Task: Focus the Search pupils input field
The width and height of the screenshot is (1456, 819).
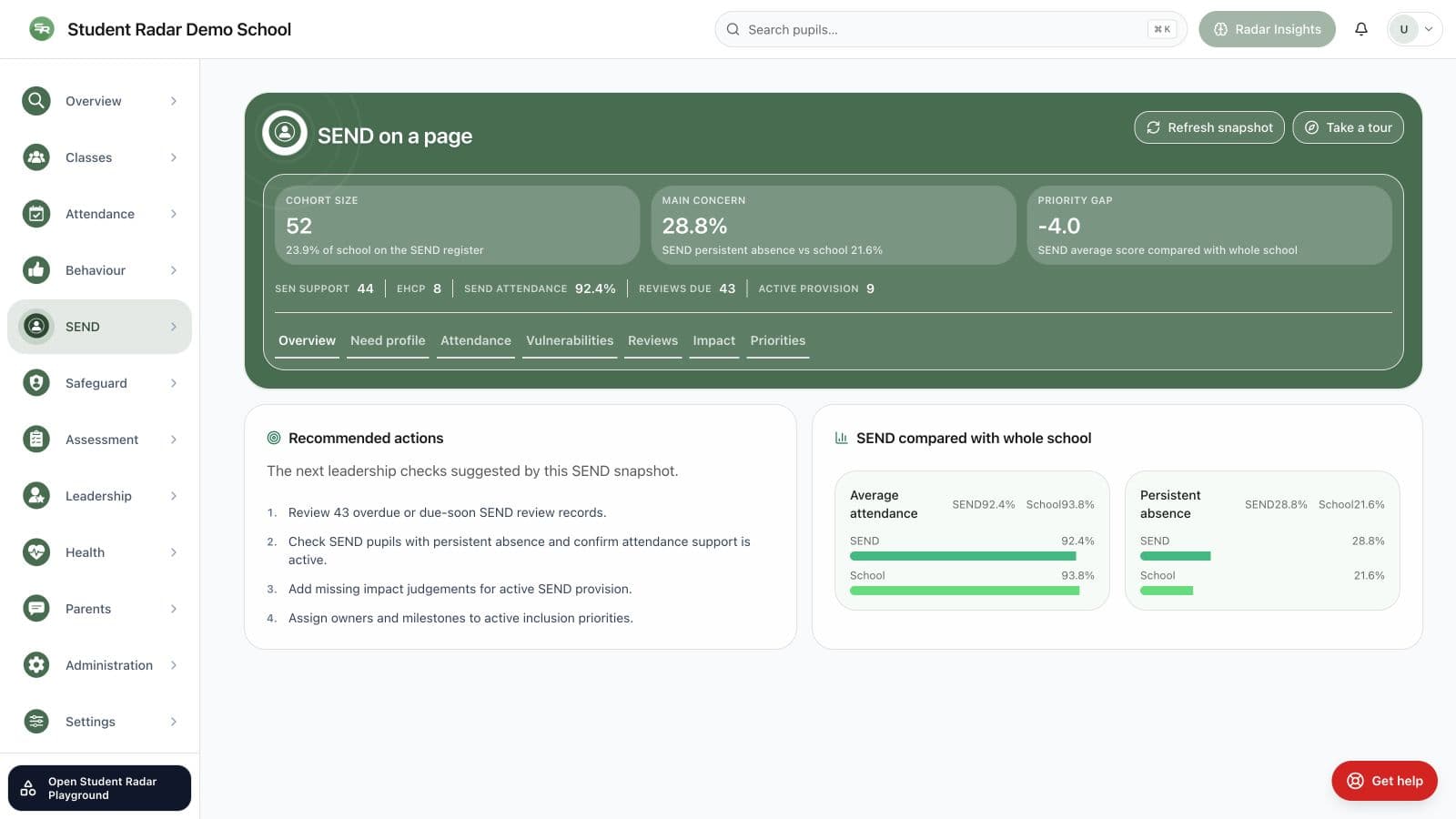Action: (x=951, y=29)
